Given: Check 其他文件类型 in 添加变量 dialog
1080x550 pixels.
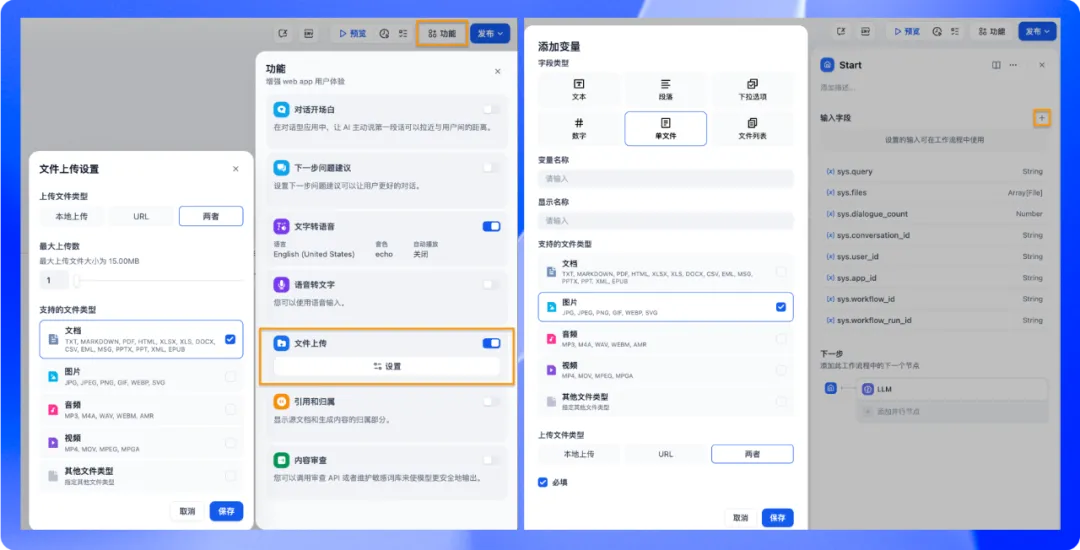Looking at the screenshot, I should coord(781,401).
